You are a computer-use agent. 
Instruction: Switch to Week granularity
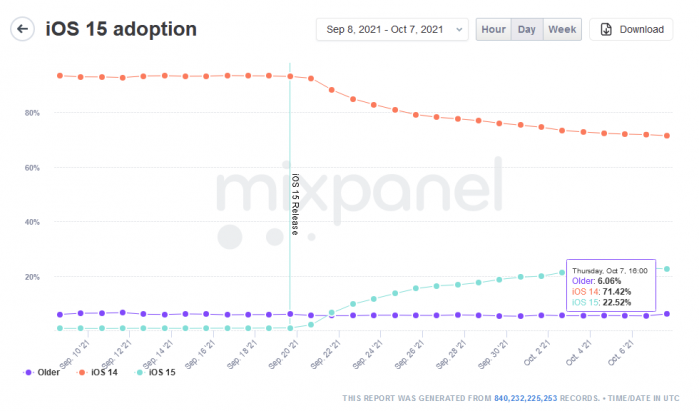(562, 29)
